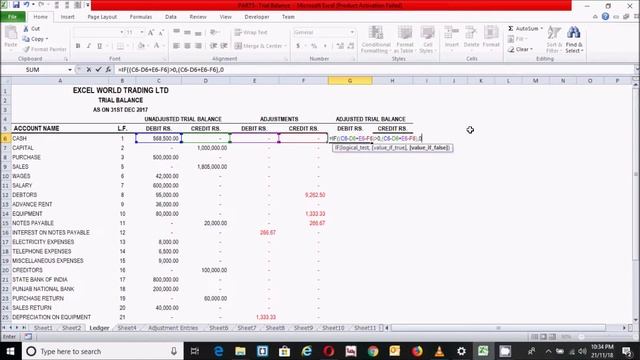The image size is (640, 360).
Task: Toggle Bold formatting
Action: pos(78,46)
